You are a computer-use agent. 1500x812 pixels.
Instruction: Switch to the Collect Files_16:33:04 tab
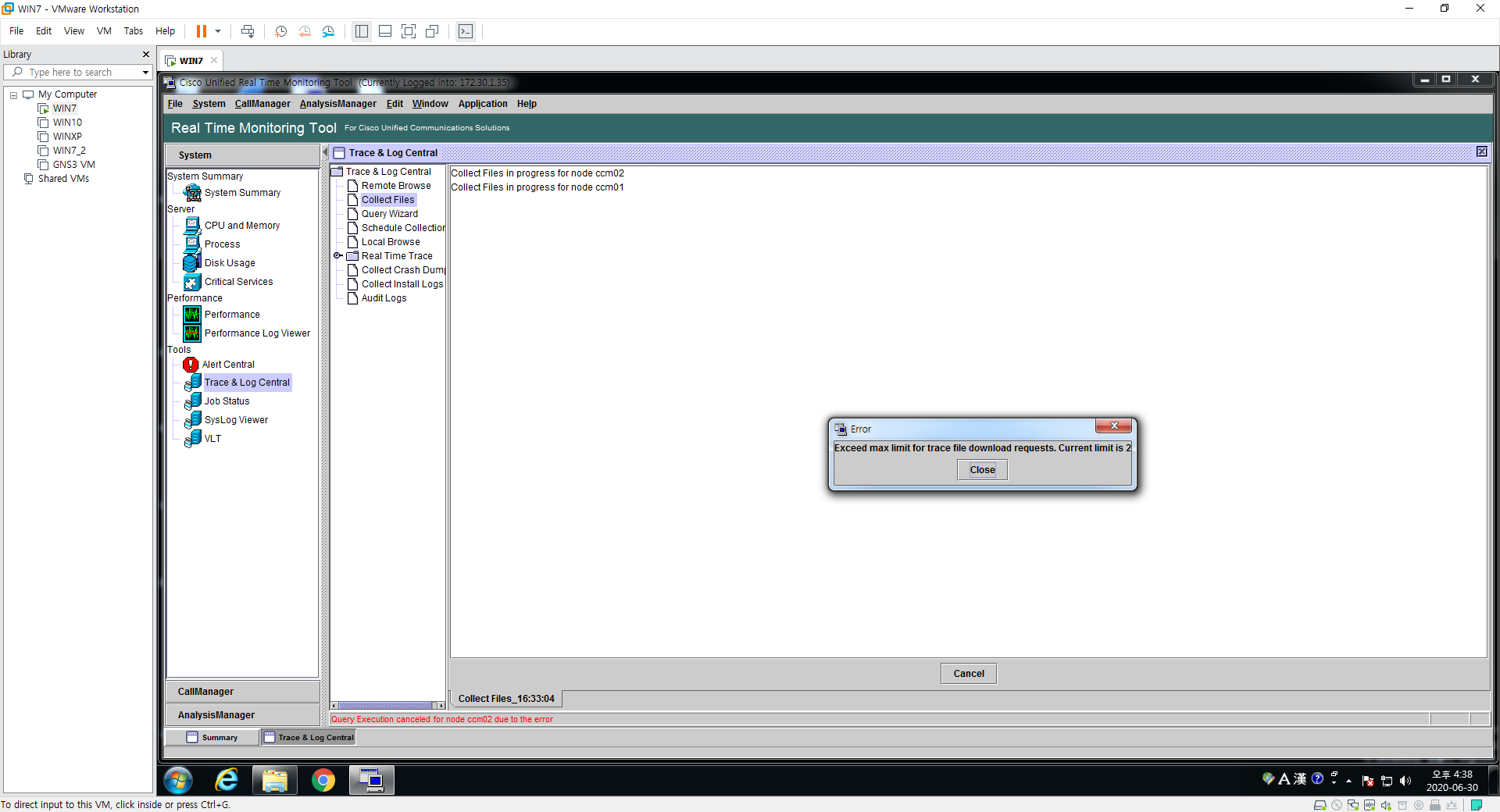coord(506,699)
